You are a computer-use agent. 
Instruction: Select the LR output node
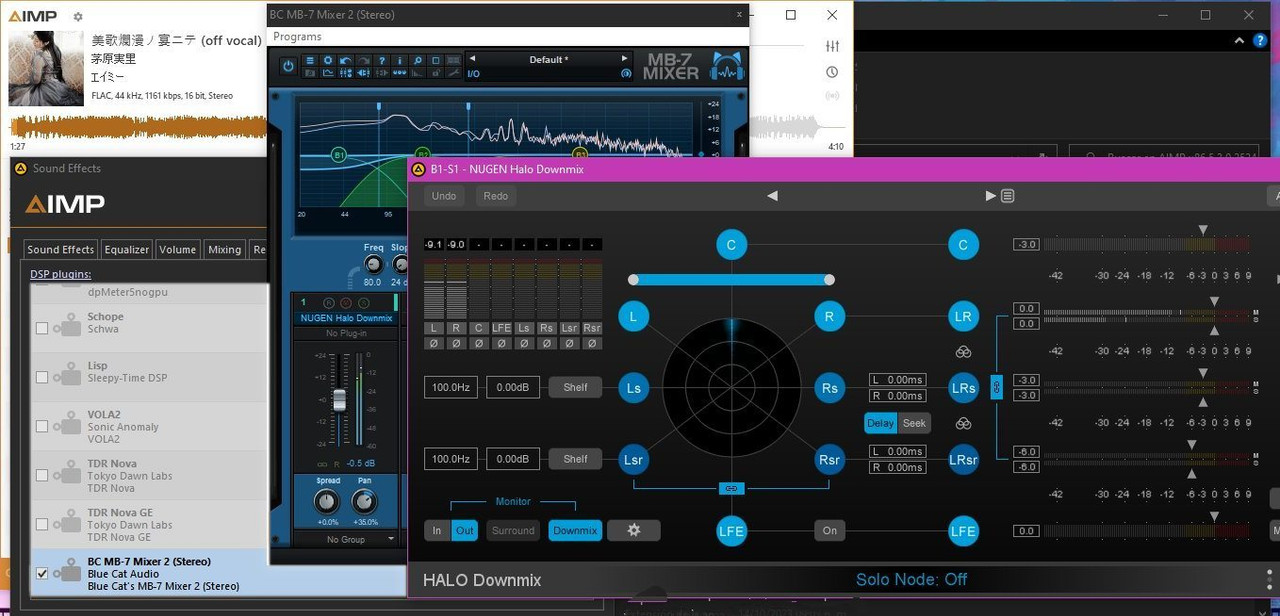[963, 317]
